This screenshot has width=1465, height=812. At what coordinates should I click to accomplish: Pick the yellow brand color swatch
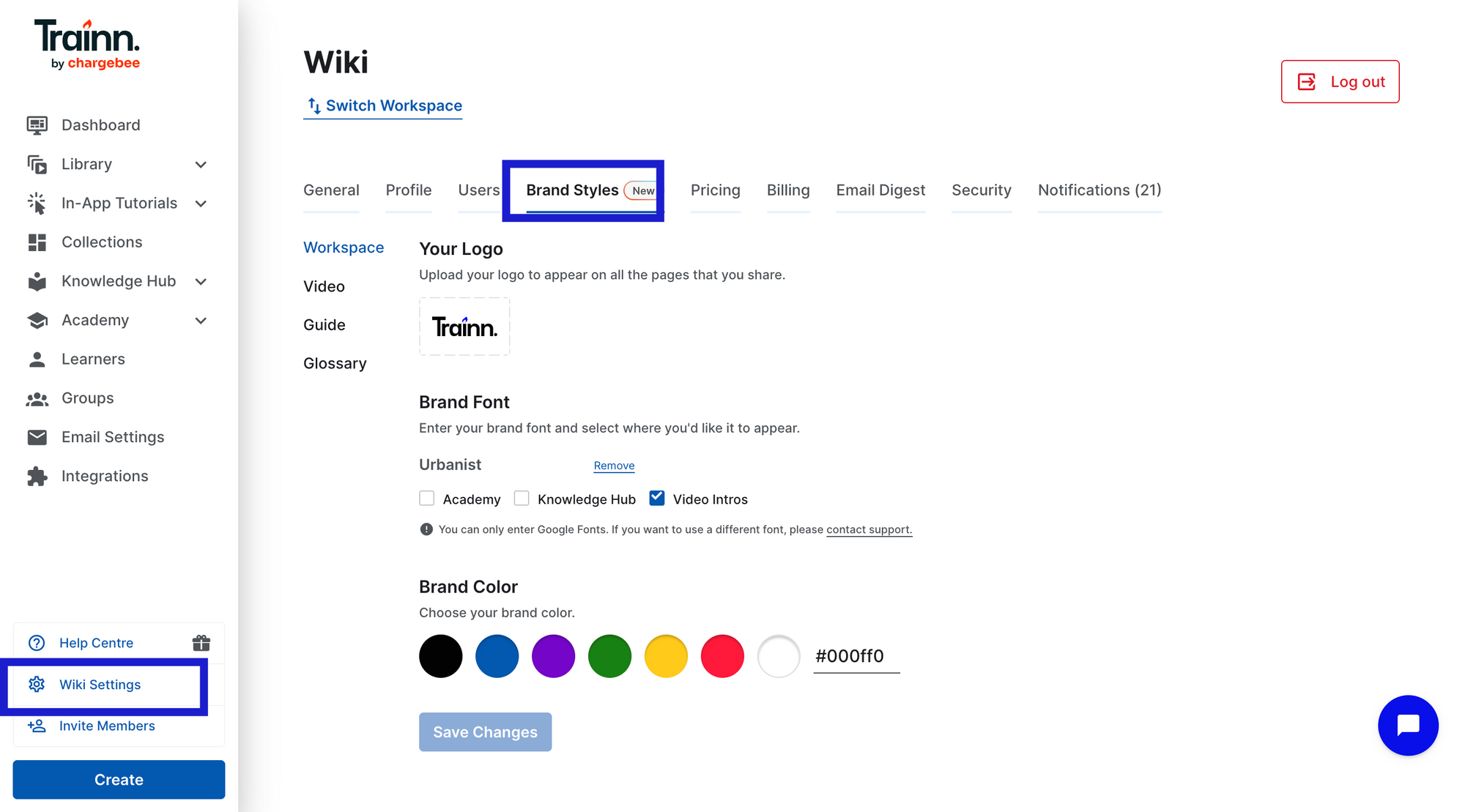coord(667,656)
